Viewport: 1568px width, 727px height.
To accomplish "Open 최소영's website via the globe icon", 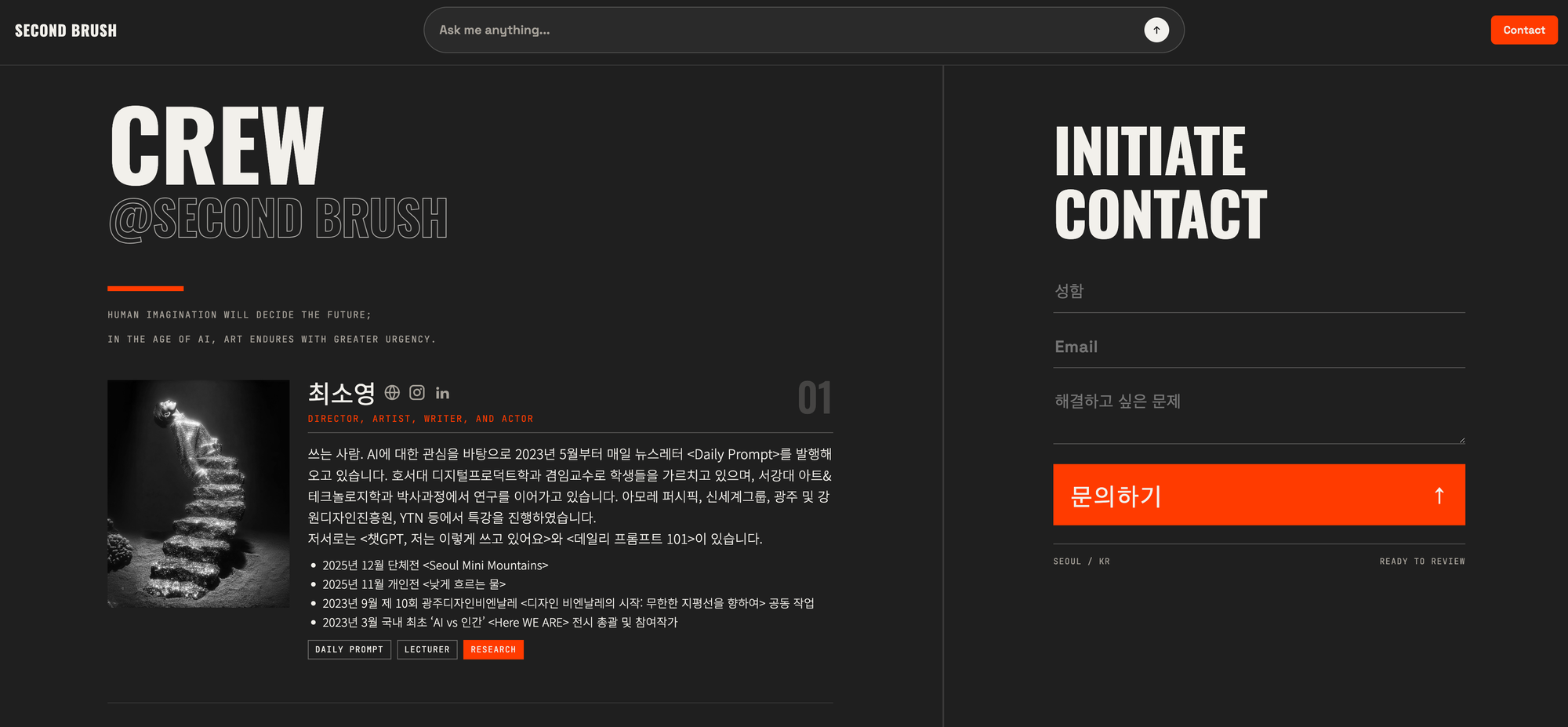I will tap(392, 393).
